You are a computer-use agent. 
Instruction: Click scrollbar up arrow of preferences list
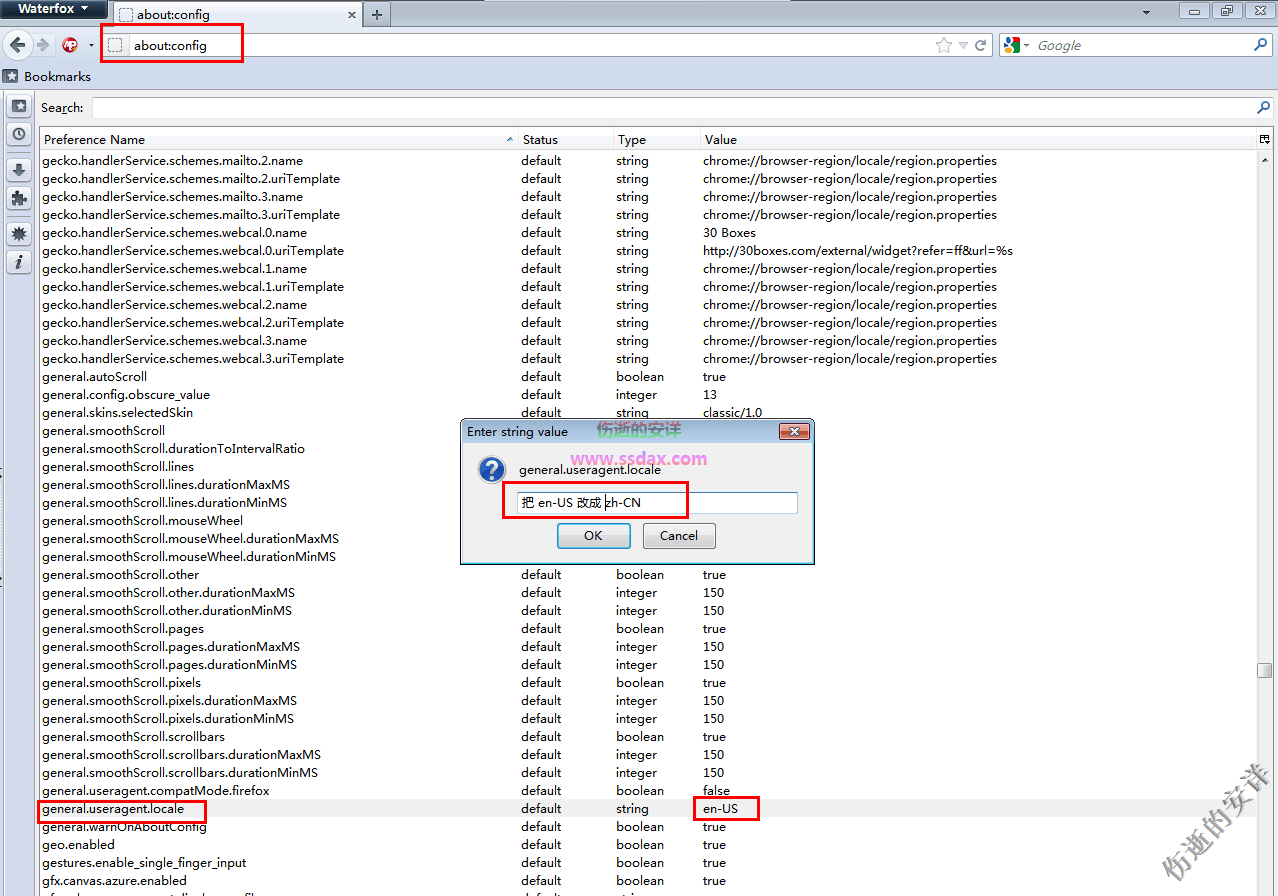pyautogui.click(x=1265, y=159)
